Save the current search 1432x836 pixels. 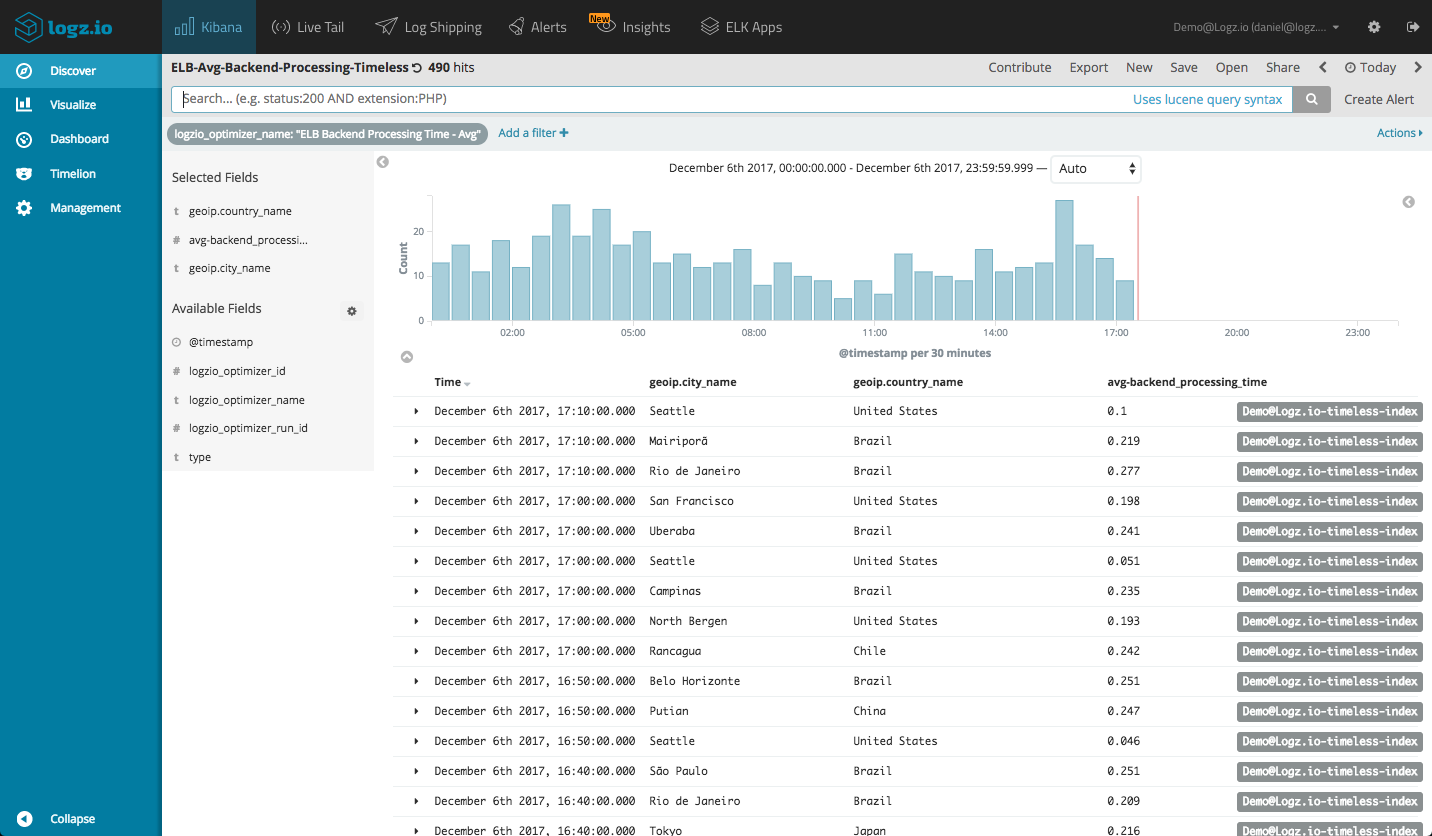coord(1184,68)
